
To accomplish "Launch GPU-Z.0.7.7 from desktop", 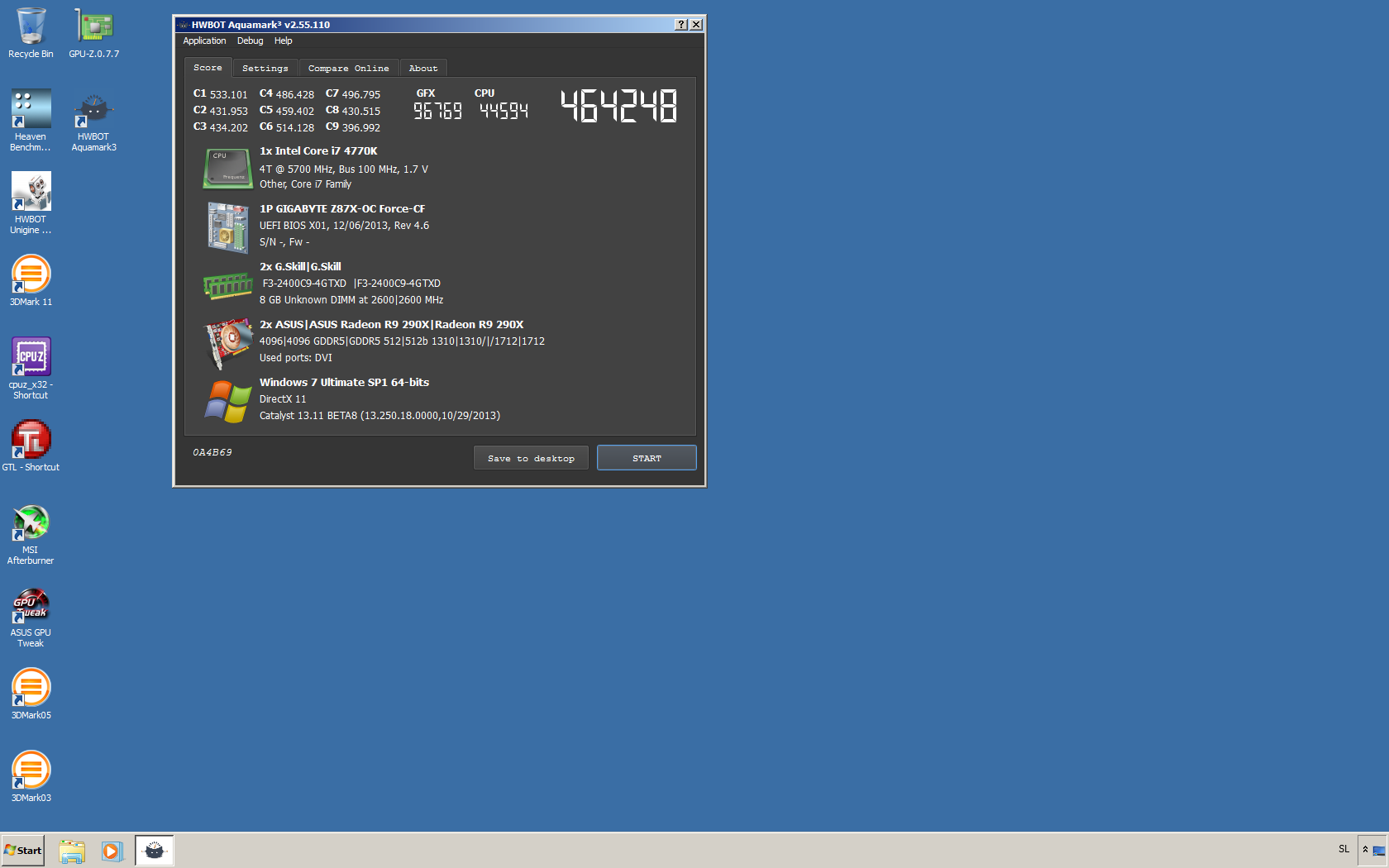I will point(93,33).
